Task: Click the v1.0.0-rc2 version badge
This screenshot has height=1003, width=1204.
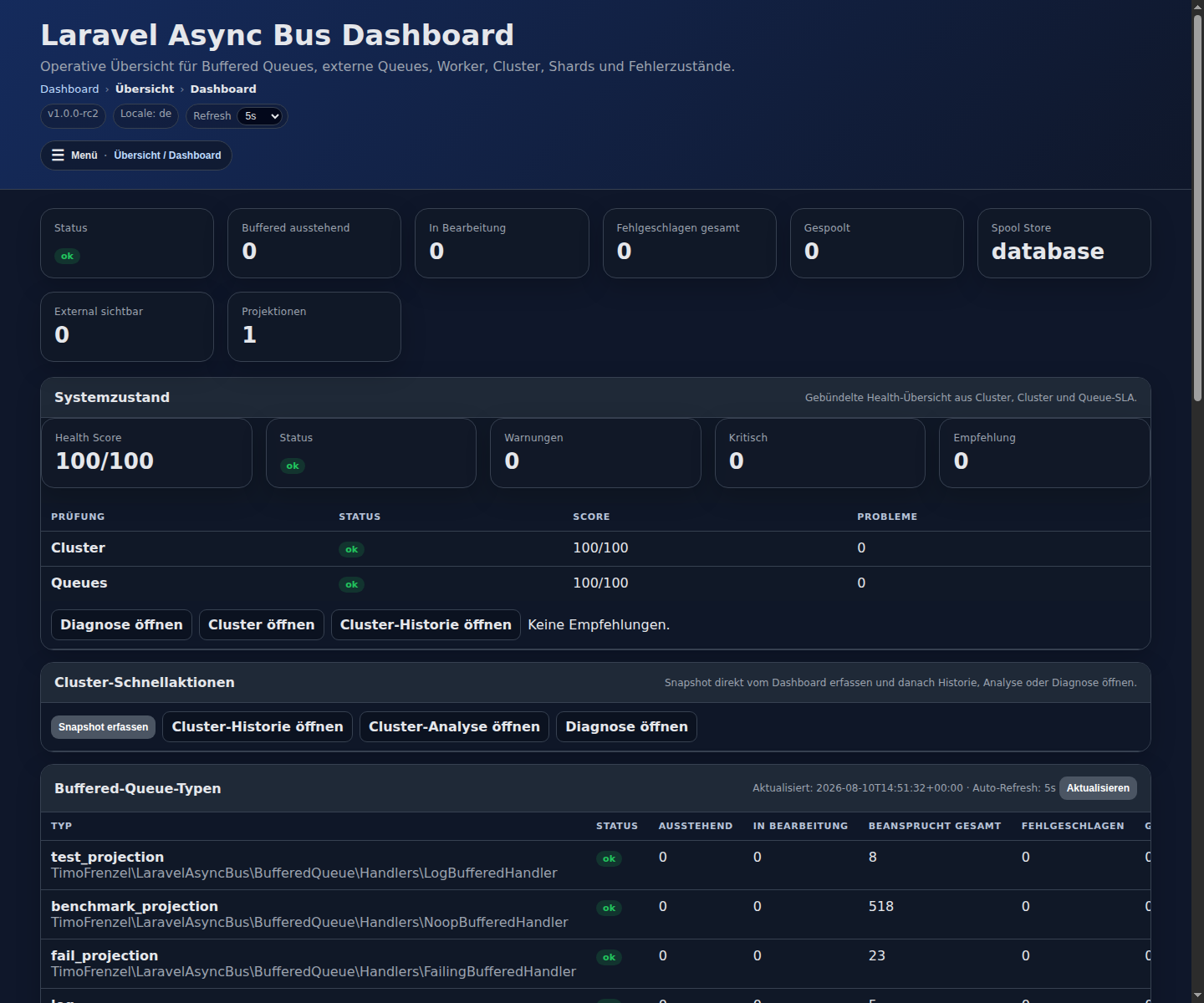Action: click(x=73, y=115)
